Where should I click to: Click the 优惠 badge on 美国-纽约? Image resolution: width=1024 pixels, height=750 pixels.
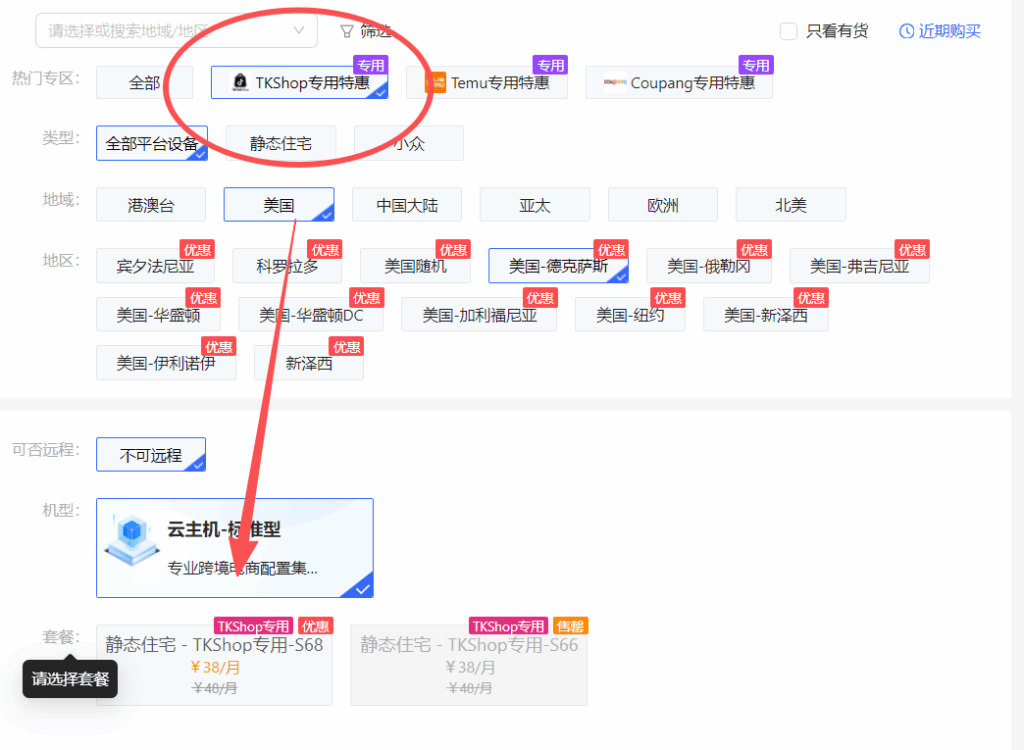coord(667,298)
